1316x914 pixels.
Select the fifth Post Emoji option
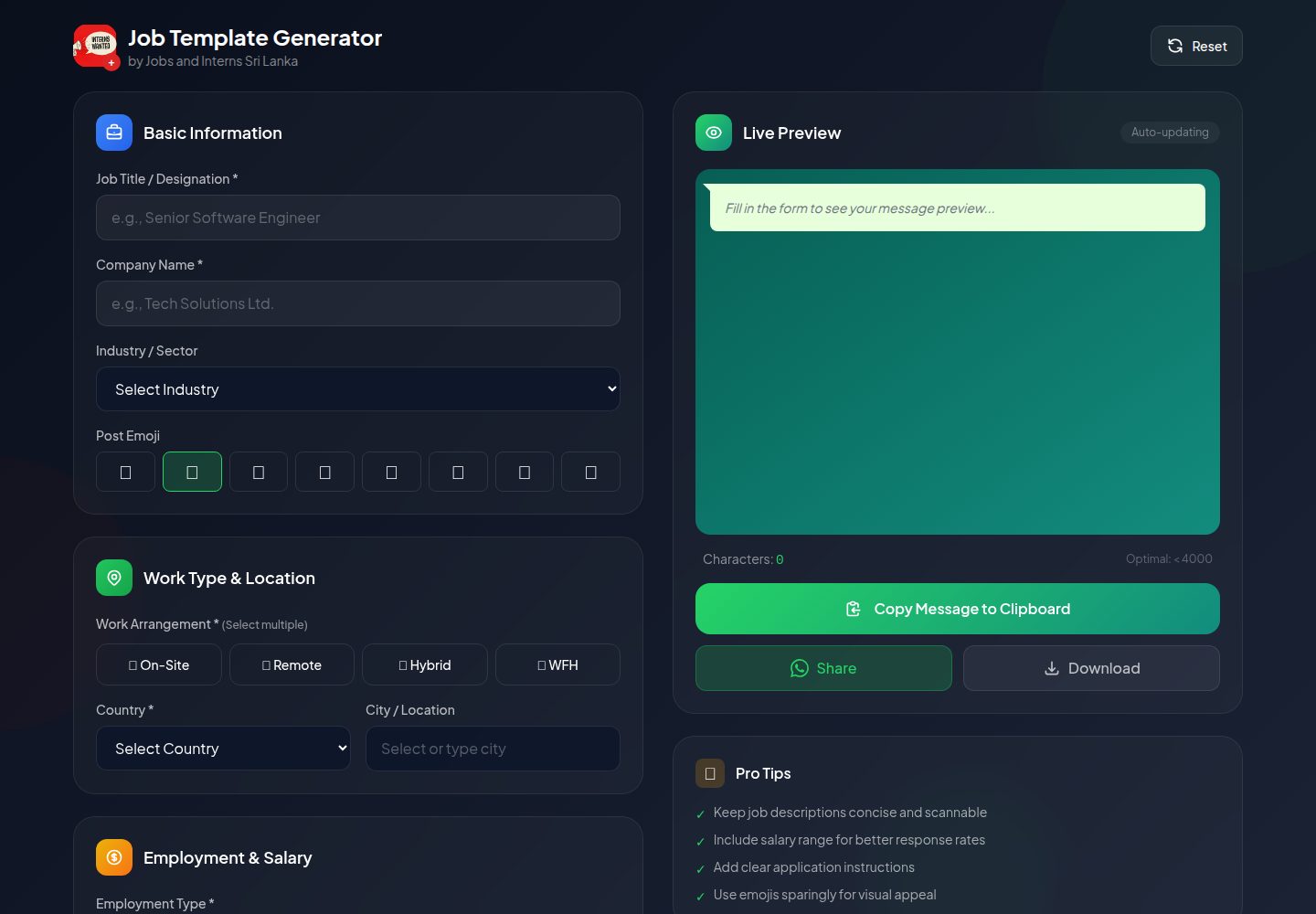tap(391, 472)
